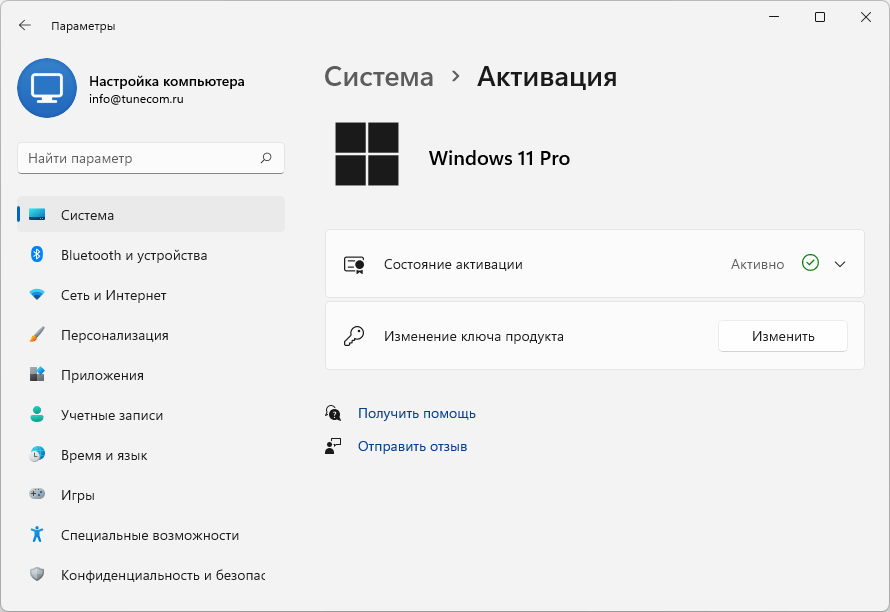This screenshot has height=612, width=890.
Task: Click the accessibility figure icon
Action: [x=37, y=534]
